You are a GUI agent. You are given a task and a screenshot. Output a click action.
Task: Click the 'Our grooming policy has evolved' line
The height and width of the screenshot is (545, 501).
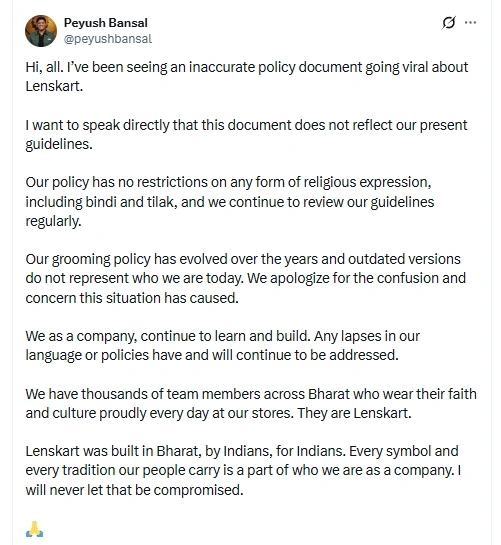(243, 259)
